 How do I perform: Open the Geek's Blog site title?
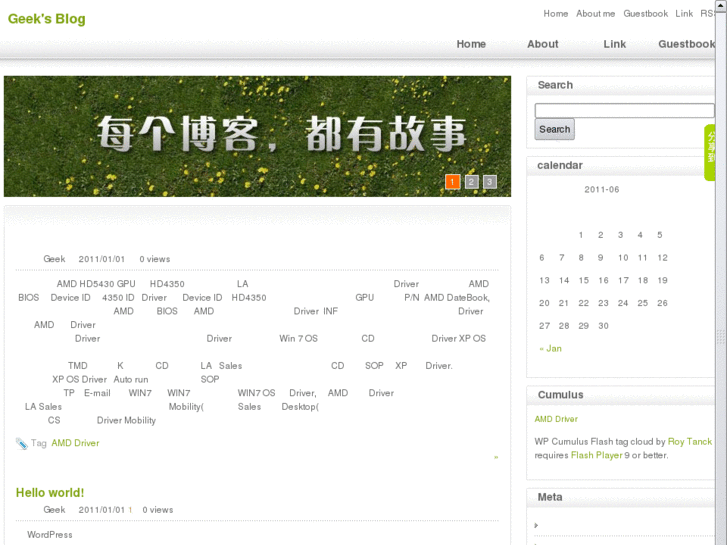pyautogui.click(x=47, y=19)
